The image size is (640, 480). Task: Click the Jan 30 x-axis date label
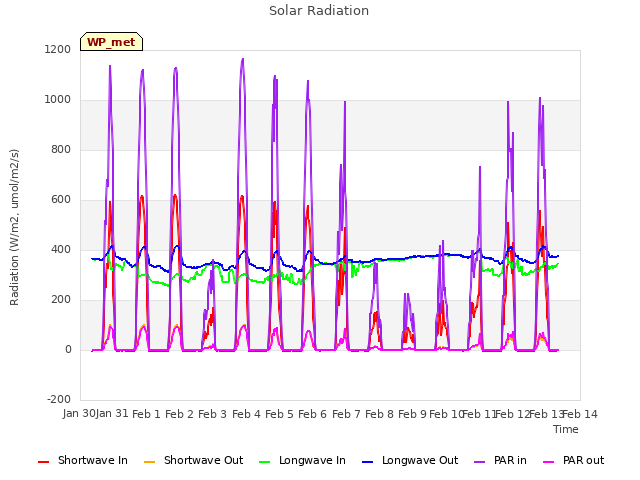point(79,414)
